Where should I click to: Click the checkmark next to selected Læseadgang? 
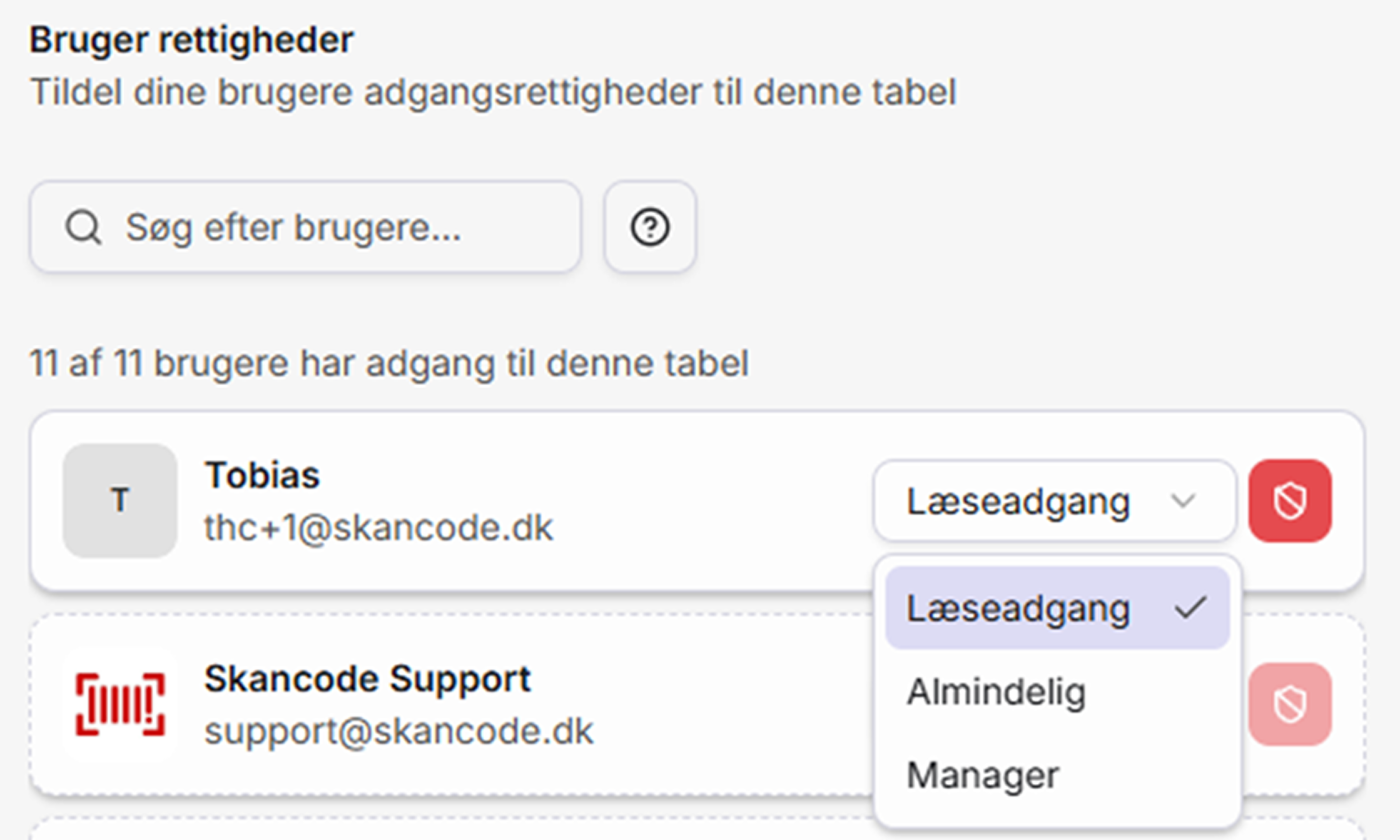1191,608
